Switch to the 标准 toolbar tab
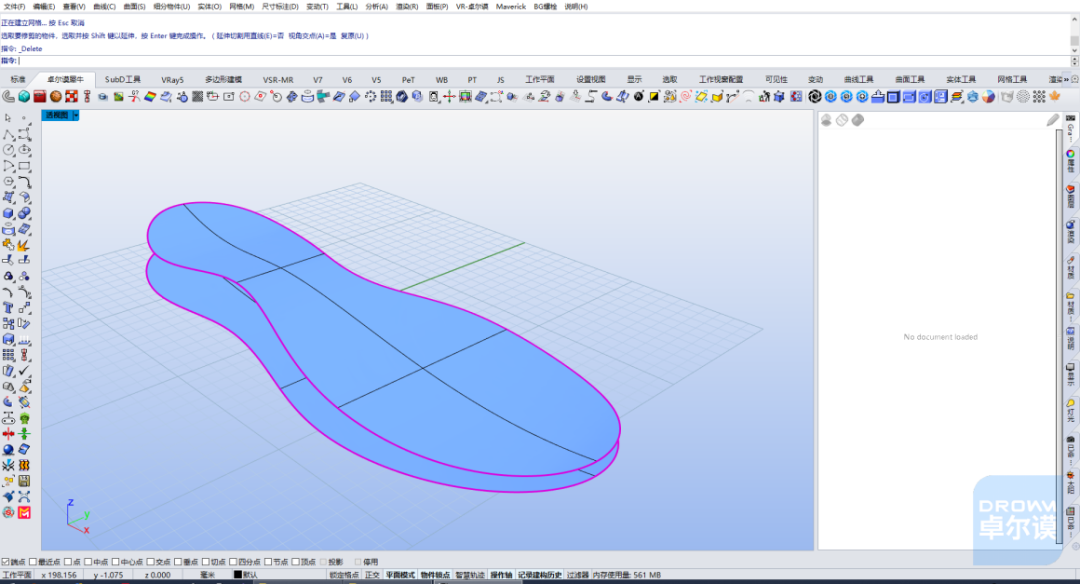1080x584 pixels. tap(18, 79)
